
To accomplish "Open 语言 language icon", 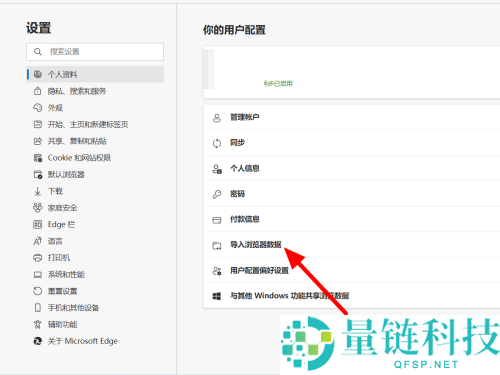I will 38,241.
